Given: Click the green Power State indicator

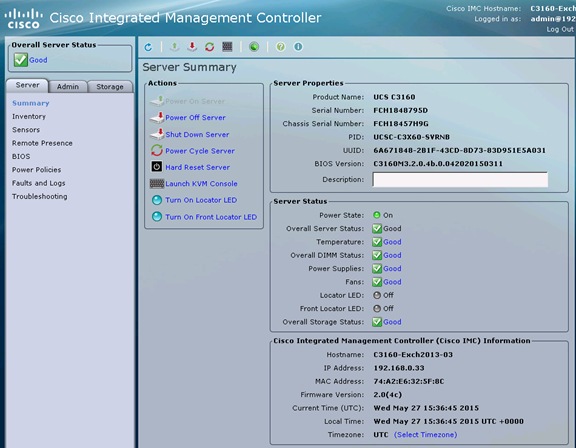Looking at the screenshot, I should click(377, 215).
